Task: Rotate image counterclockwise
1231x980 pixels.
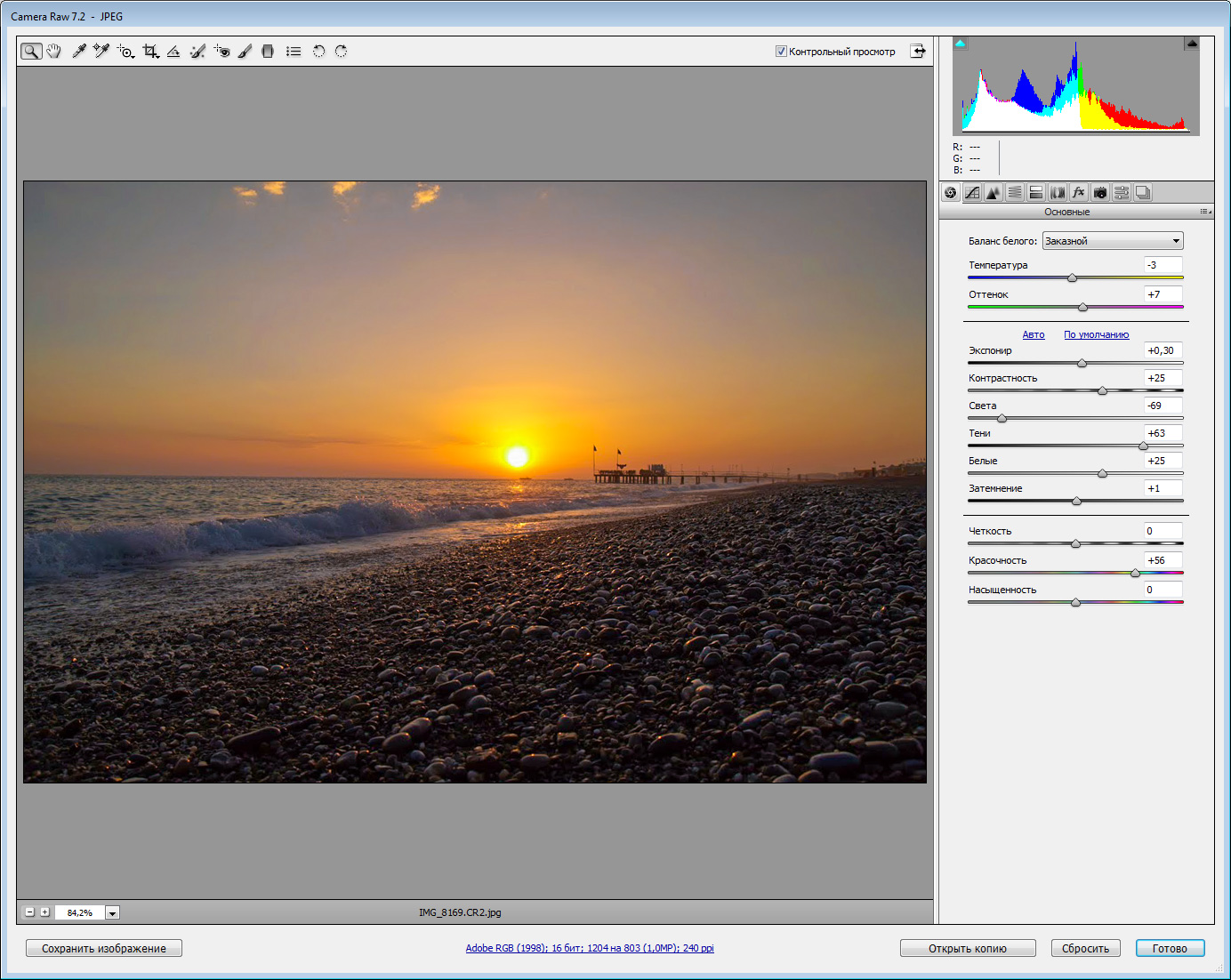Action: click(x=318, y=52)
